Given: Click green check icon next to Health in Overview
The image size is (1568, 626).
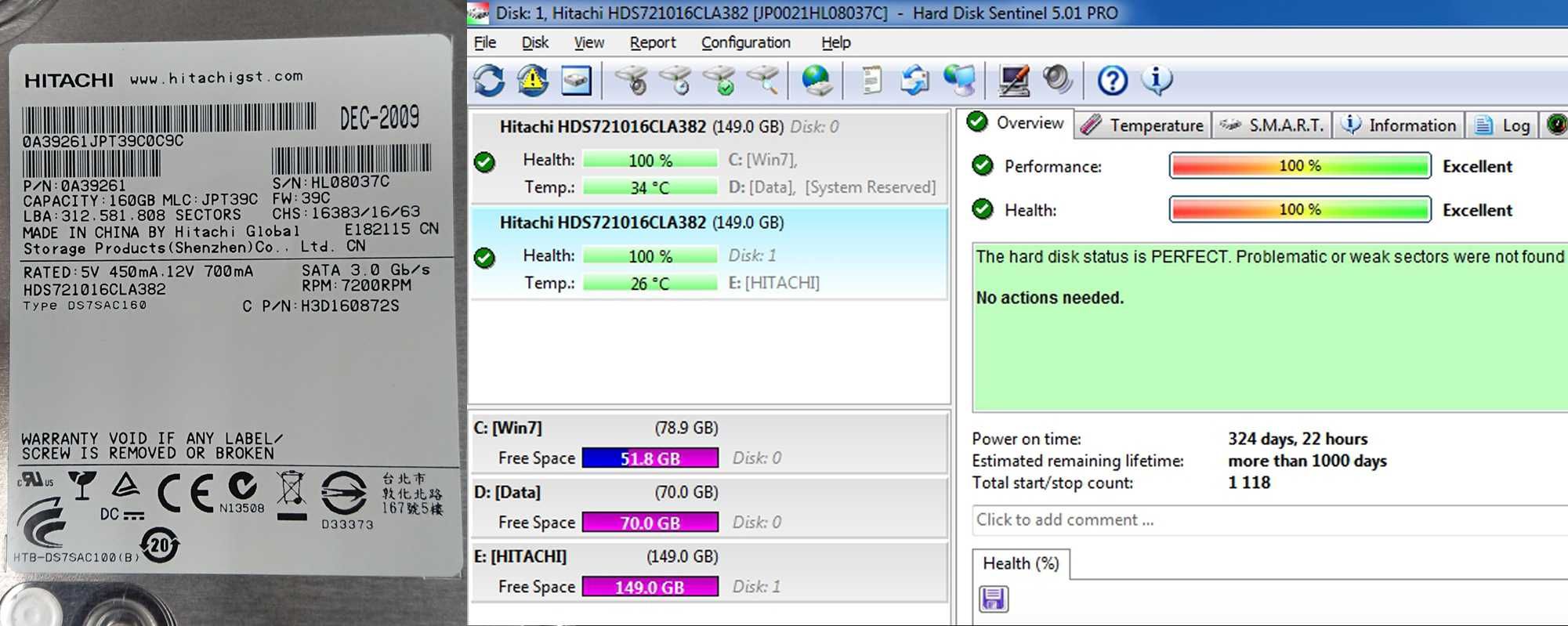Looking at the screenshot, I should click(x=983, y=209).
